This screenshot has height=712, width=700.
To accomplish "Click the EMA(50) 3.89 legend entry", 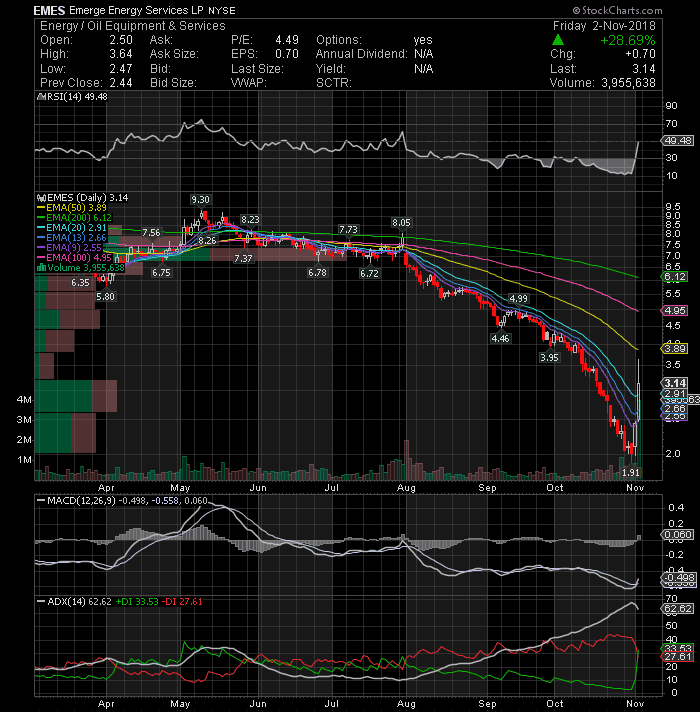I will tap(72, 208).
